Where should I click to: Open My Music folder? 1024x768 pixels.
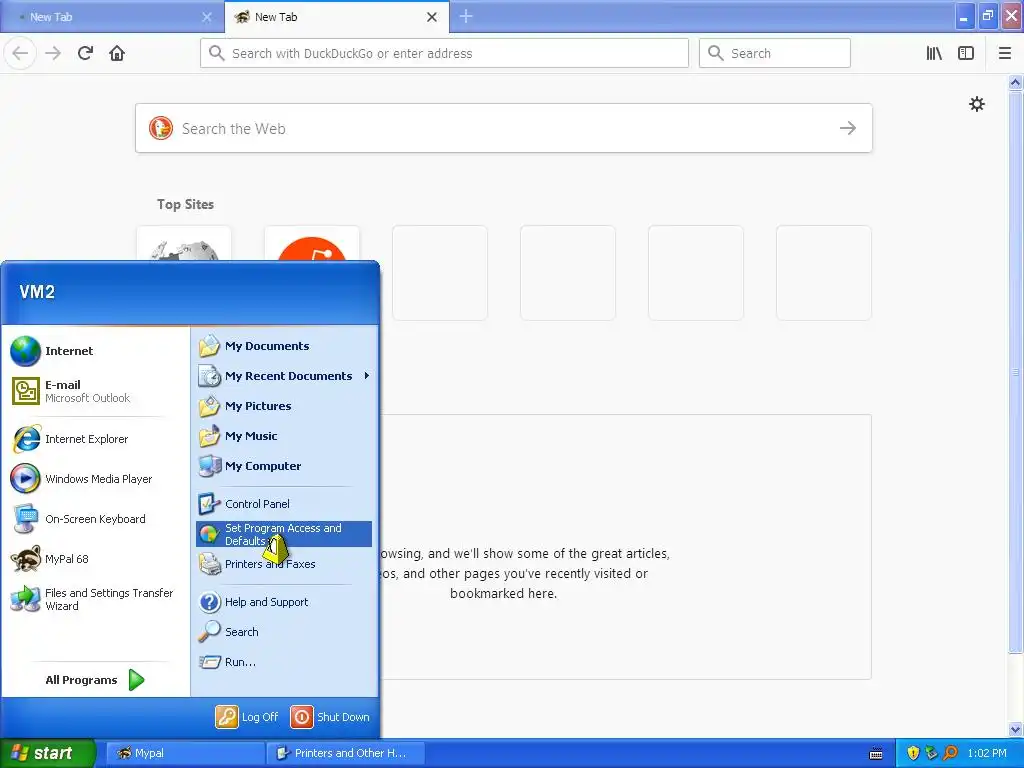(x=284, y=436)
